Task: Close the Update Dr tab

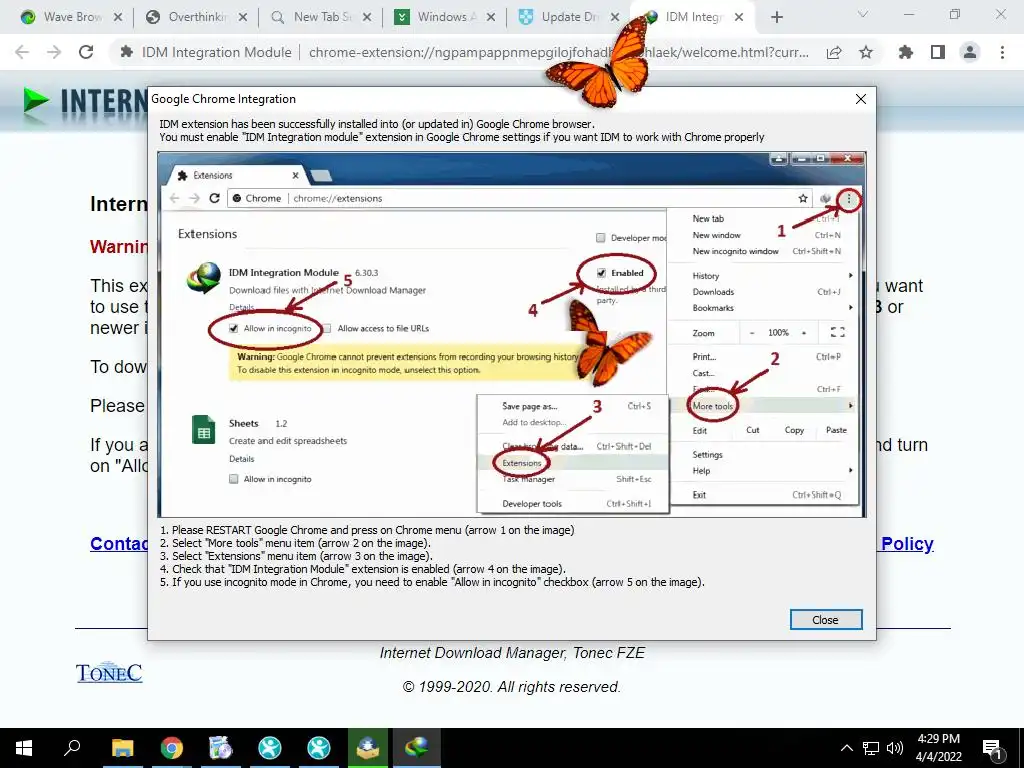Action: point(615,17)
